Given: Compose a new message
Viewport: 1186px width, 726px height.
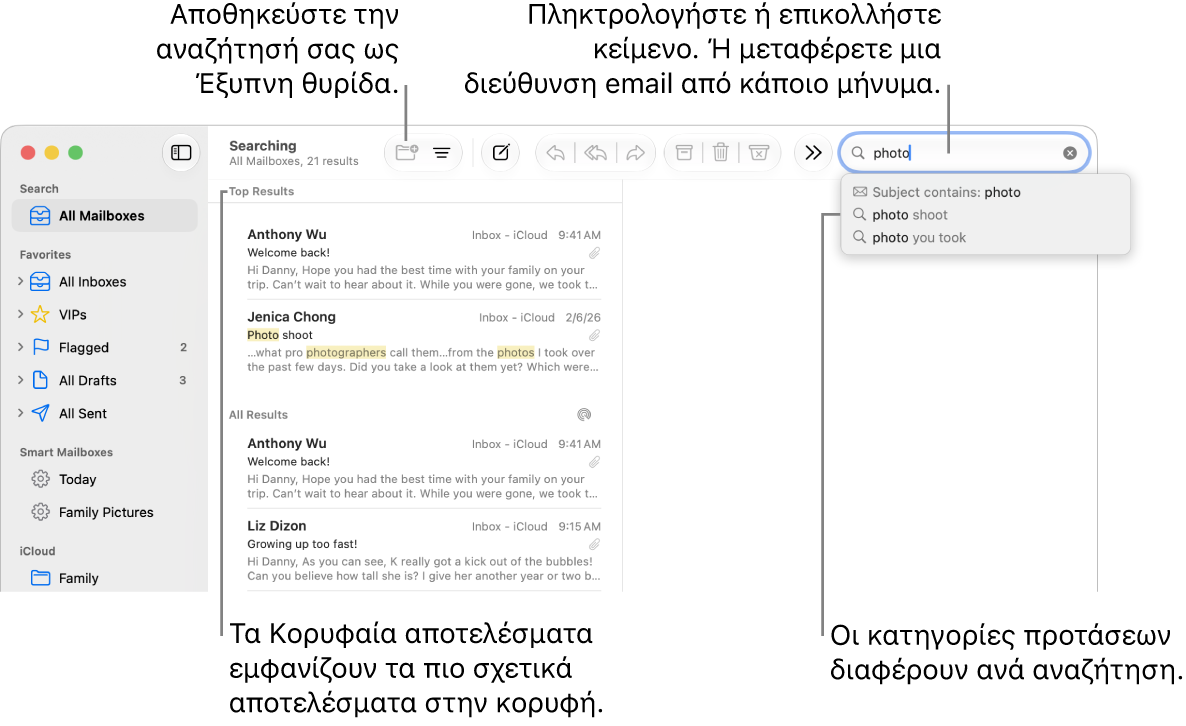Looking at the screenshot, I should 501,153.
